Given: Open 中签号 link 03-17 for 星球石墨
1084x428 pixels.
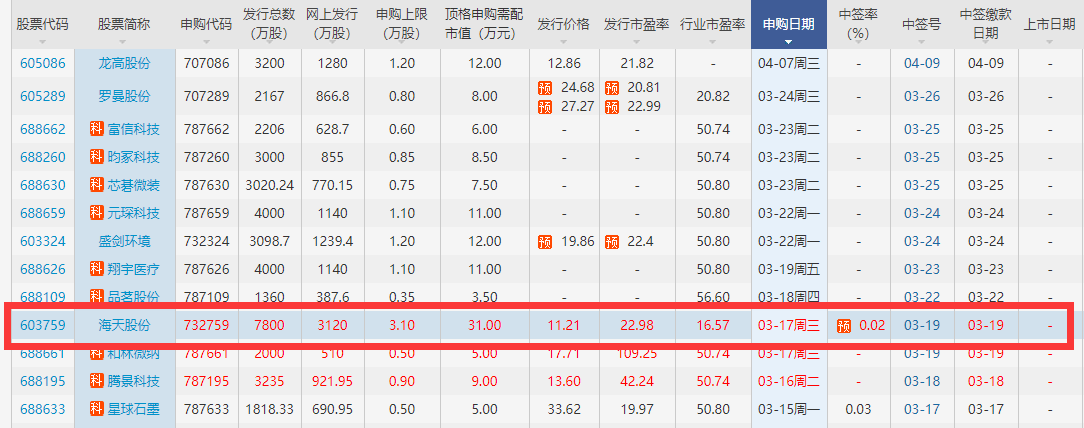Looking at the screenshot, I should (922, 409).
